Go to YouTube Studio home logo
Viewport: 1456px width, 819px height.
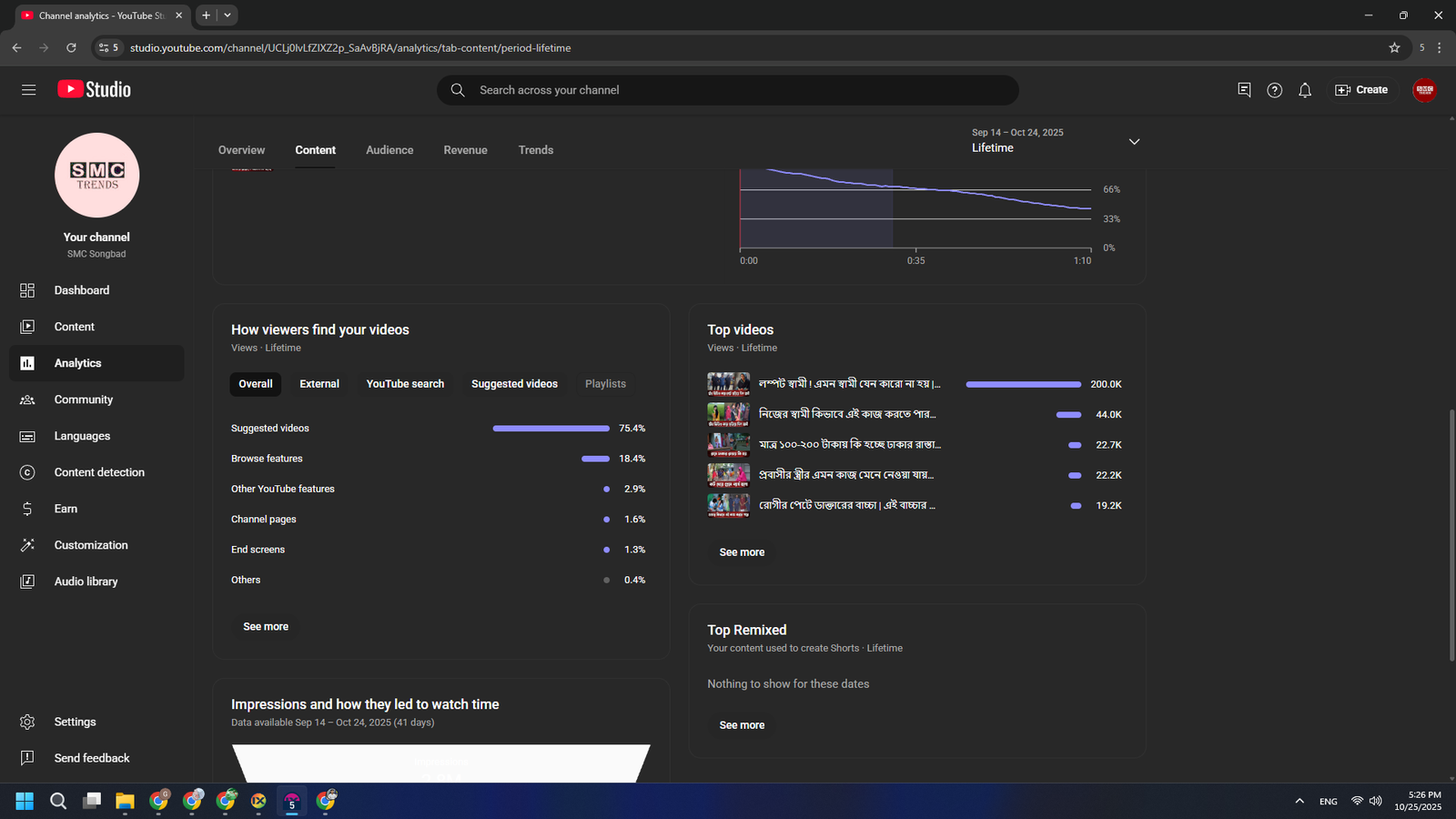click(95, 89)
